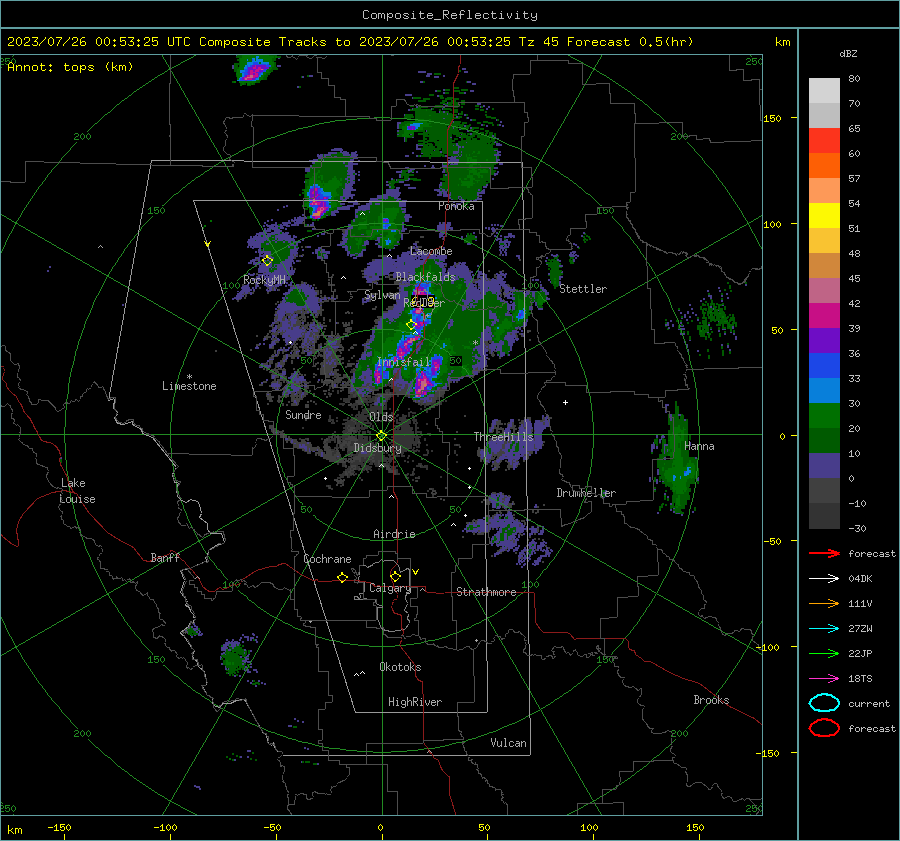Select the magenta 18TS track arrow
The width and height of the screenshot is (900, 841).
point(824,679)
